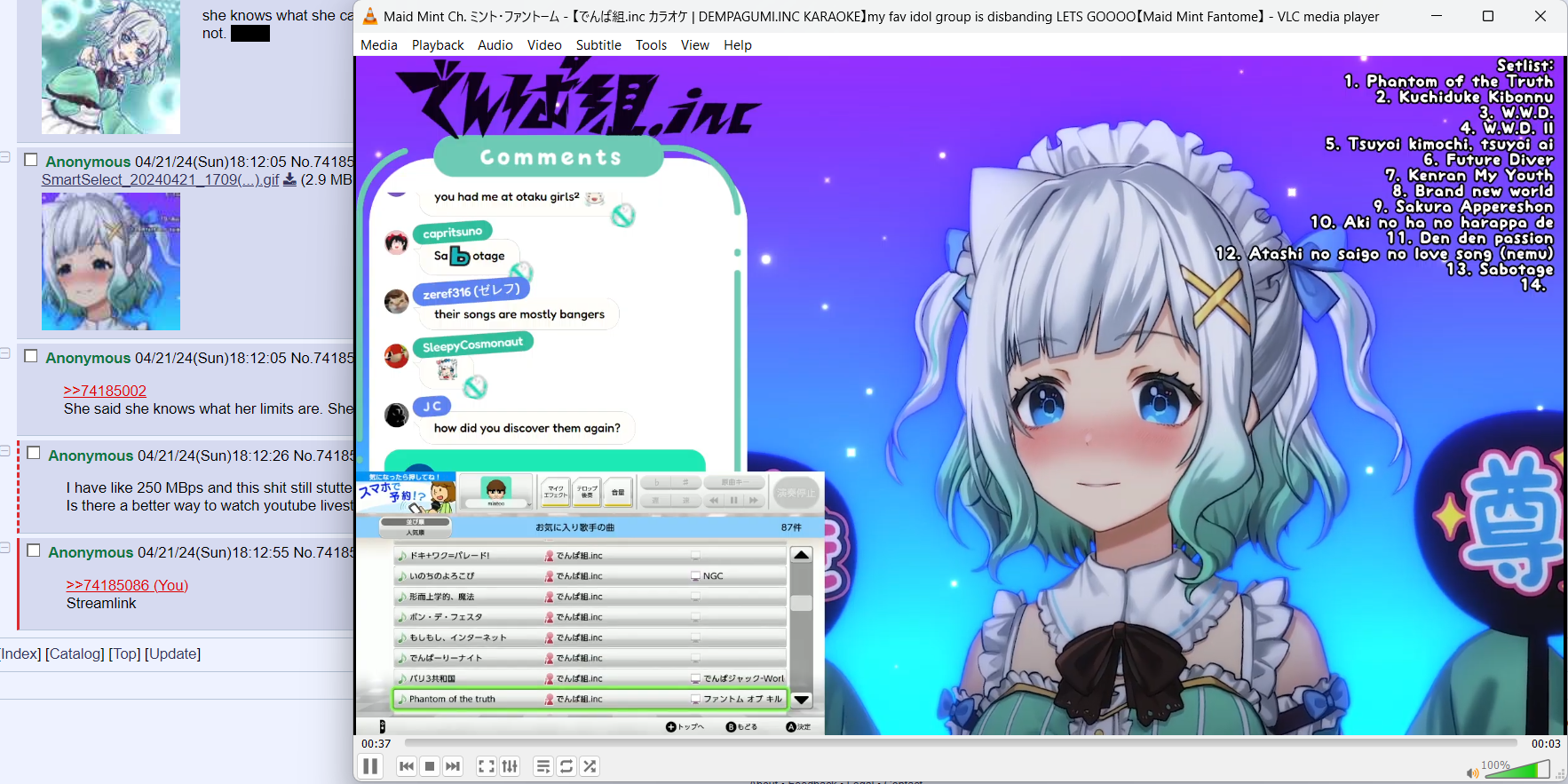Image resolution: width=1568 pixels, height=784 pixels.
Task: Open extended settings equalizer icon
Action: pyautogui.click(x=510, y=766)
